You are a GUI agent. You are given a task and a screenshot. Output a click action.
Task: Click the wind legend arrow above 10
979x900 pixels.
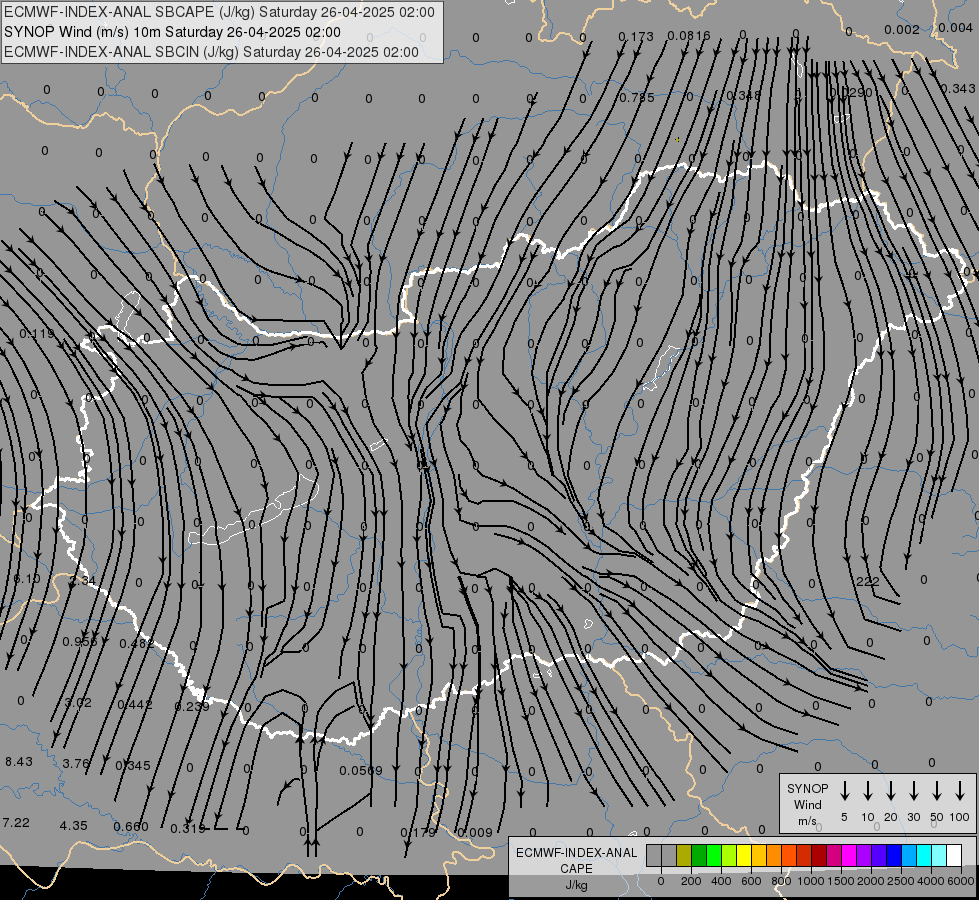[x=867, y=791]
